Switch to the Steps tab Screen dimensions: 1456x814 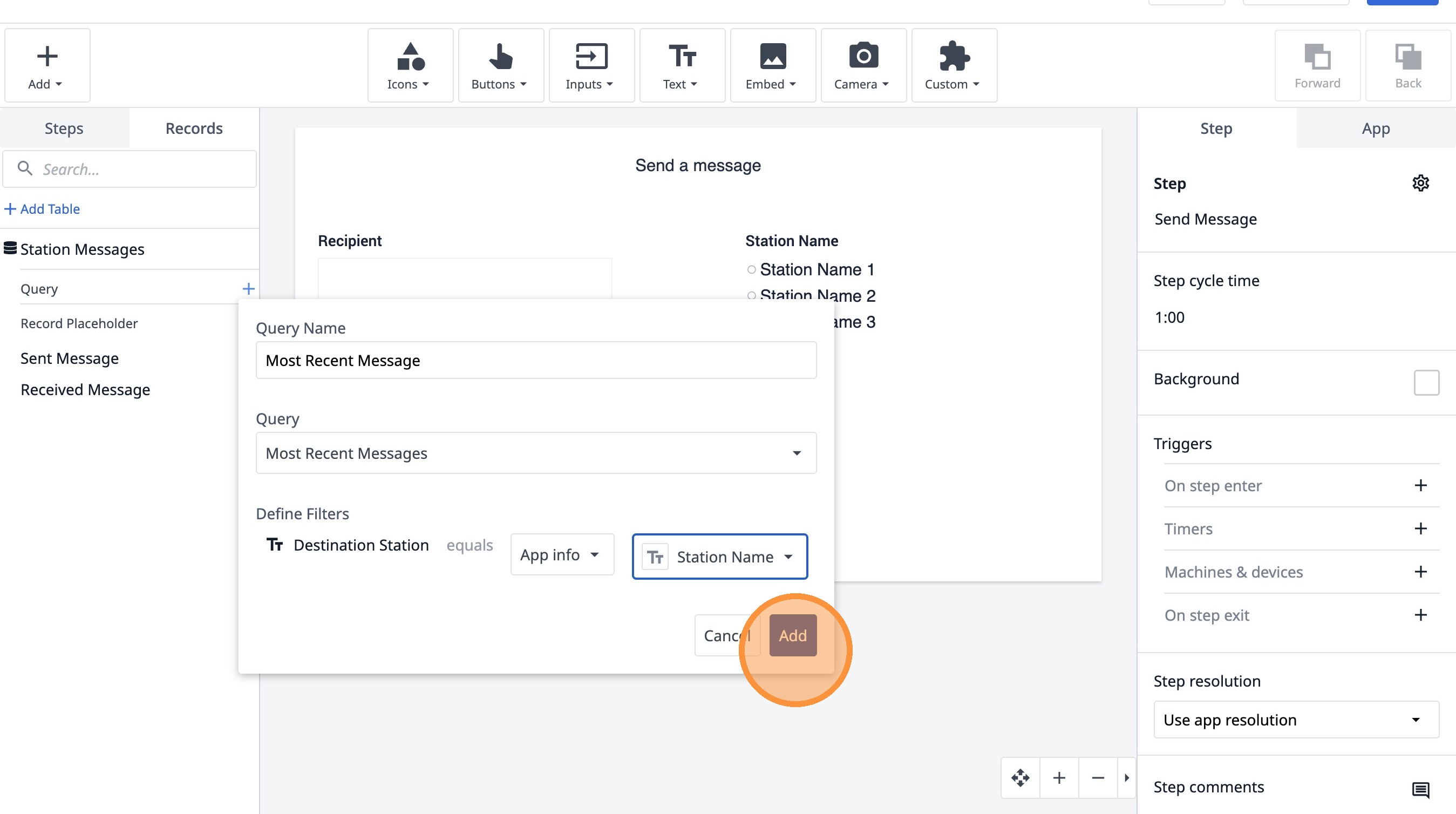[64, 128]
